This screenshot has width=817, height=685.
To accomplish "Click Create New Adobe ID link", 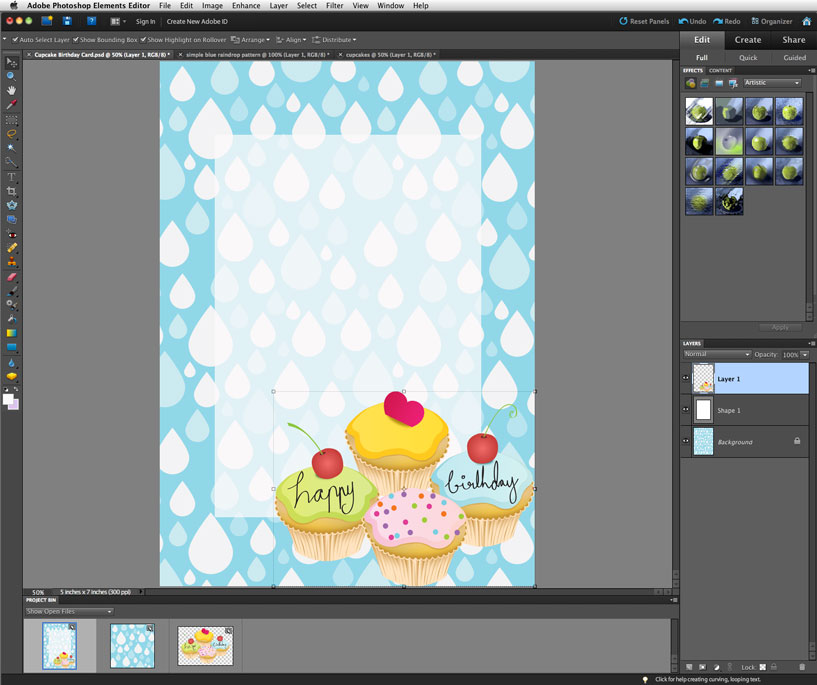I will (197, 21).
